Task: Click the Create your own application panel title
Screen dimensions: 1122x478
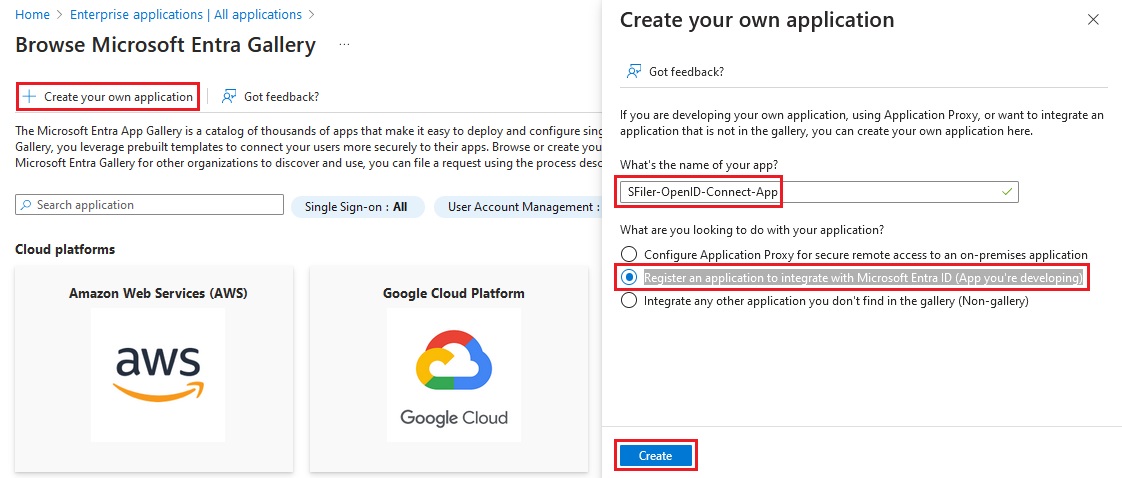Action: pos(757,20)
